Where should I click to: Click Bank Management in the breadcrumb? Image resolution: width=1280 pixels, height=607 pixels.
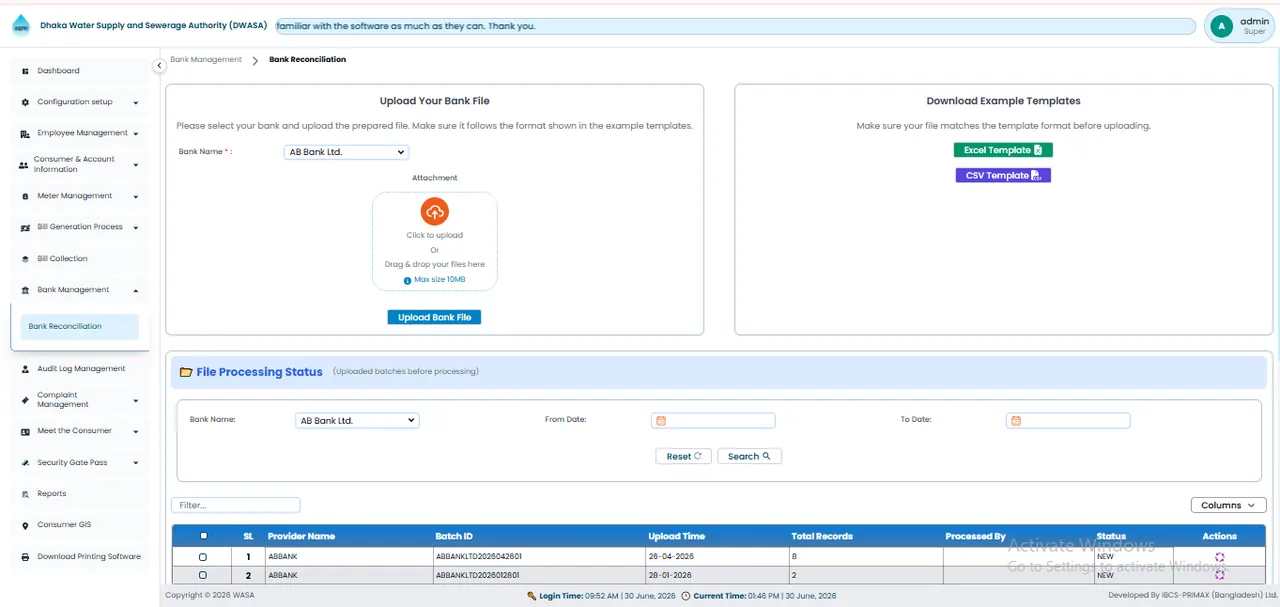pos(206,60)
